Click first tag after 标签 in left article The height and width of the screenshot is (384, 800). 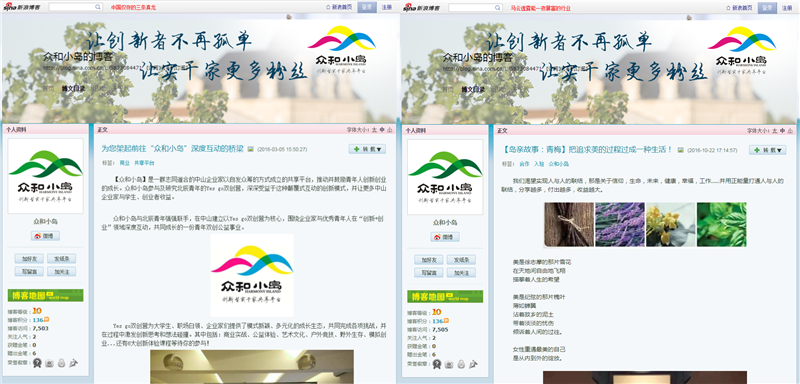coord(124,163)
